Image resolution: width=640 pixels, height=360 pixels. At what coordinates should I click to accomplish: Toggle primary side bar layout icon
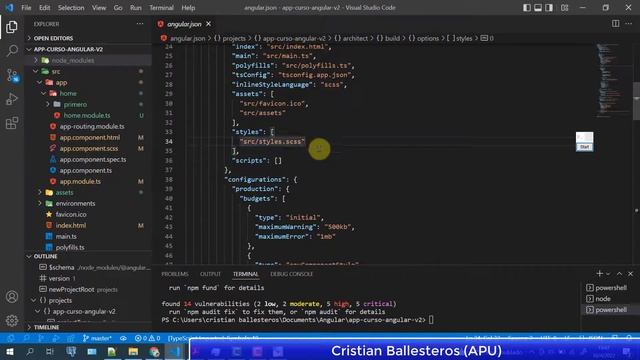[527, 8]
